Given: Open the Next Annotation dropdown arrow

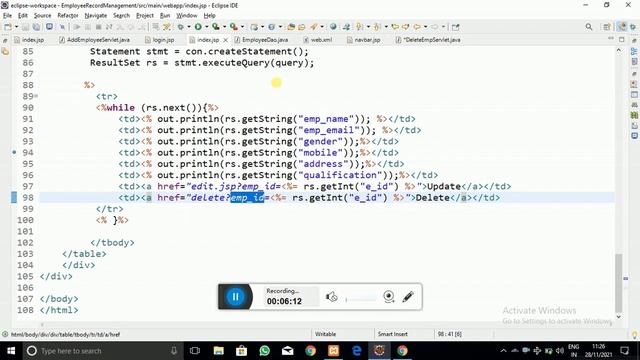Looking at the screenshot, I should click(368, 27).
